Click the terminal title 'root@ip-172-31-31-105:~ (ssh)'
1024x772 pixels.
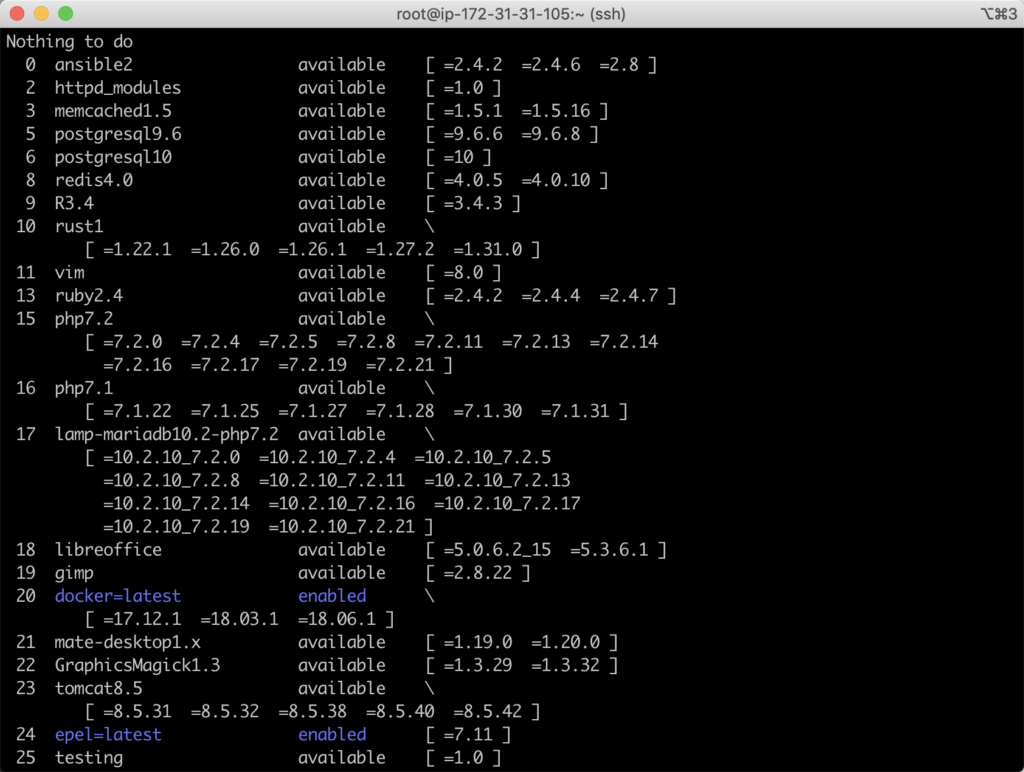tap(511, 14)
